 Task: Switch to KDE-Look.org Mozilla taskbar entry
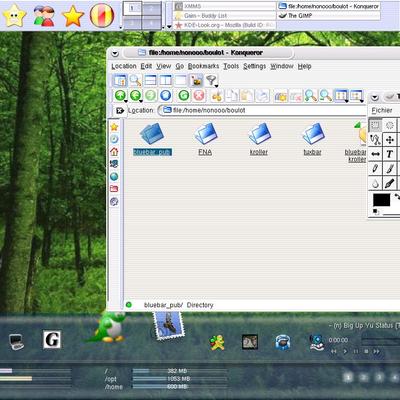point(225,25)
